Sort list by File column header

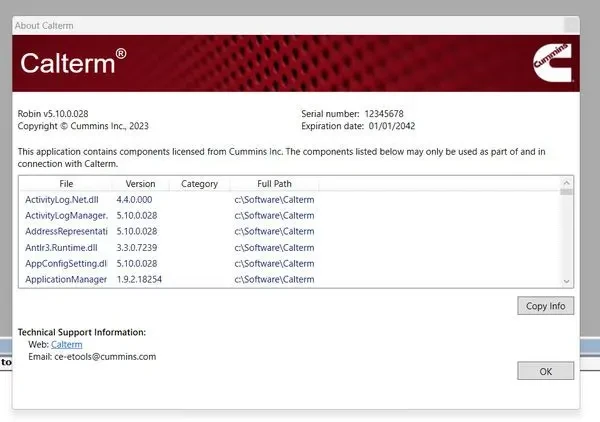point(66,184)
